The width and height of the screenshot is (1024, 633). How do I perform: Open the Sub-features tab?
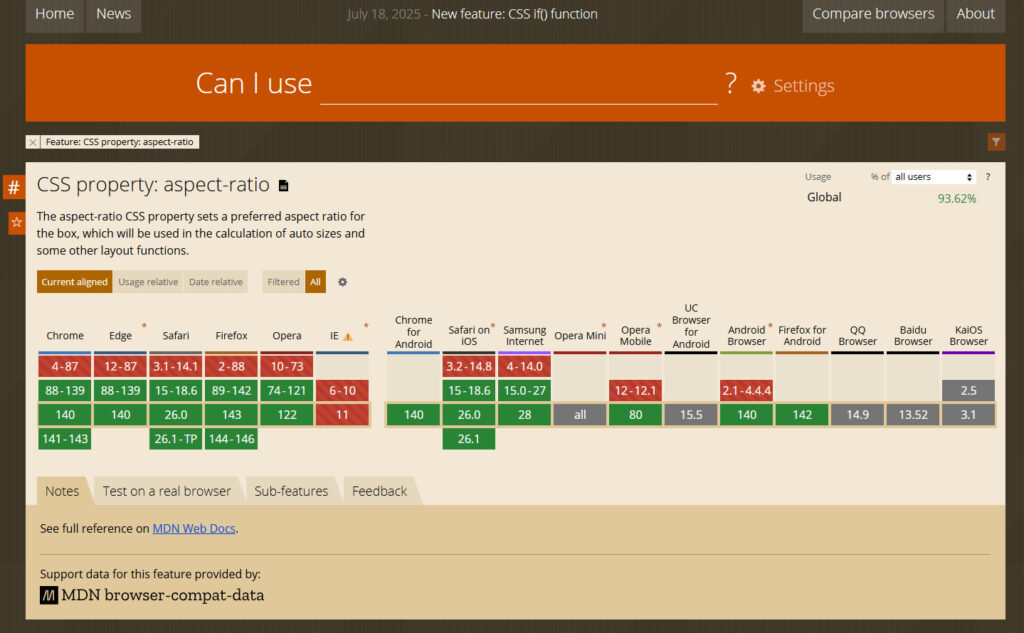[291, 491]
